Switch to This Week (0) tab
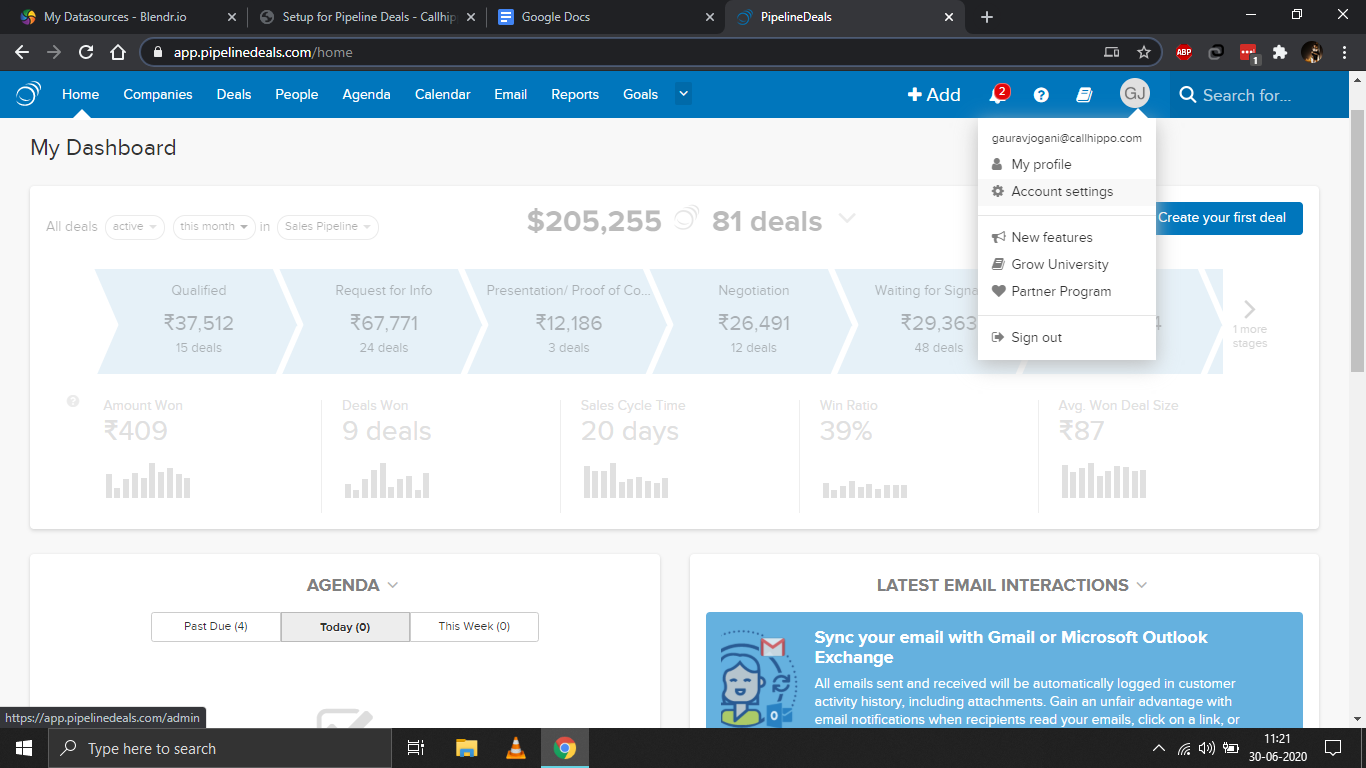This screenshot has width=1366, height=768. pos(474,626)
